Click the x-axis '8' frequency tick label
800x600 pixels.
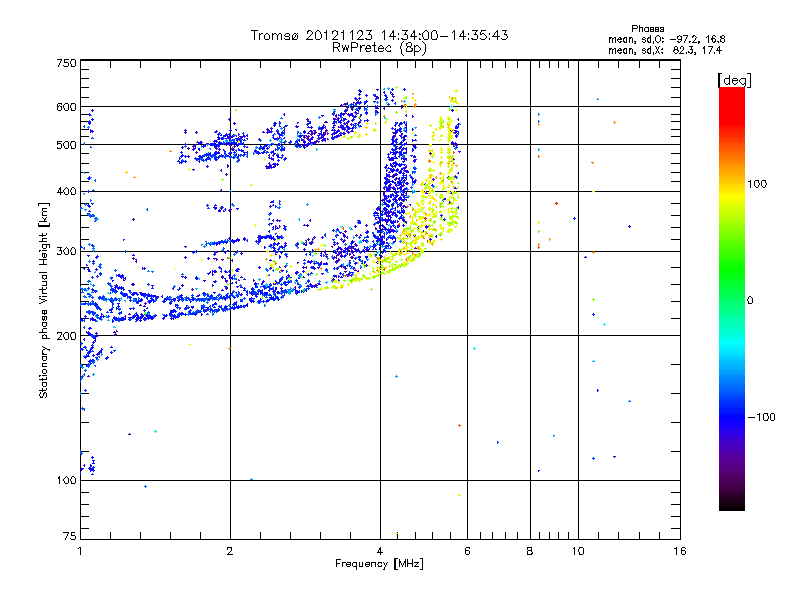click(x=530, y=551)
